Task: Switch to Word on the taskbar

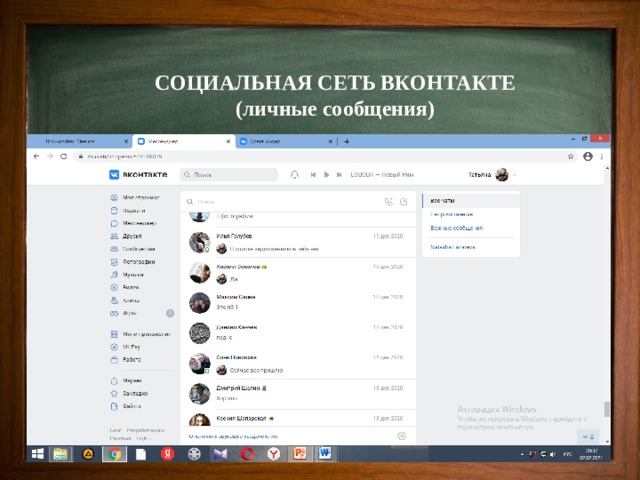Action: (x=325, y=454)
